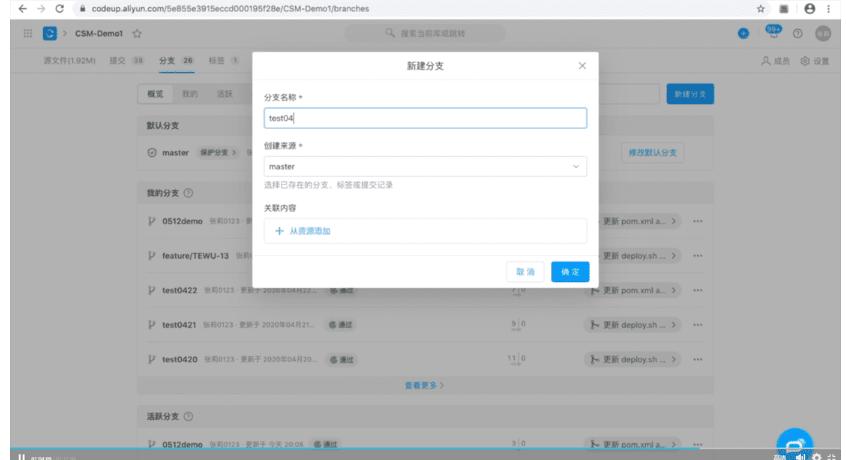This screenshot has width=846, height=460.
Task: Click the help icon beside 我的分支
Action: pos(188,193)
